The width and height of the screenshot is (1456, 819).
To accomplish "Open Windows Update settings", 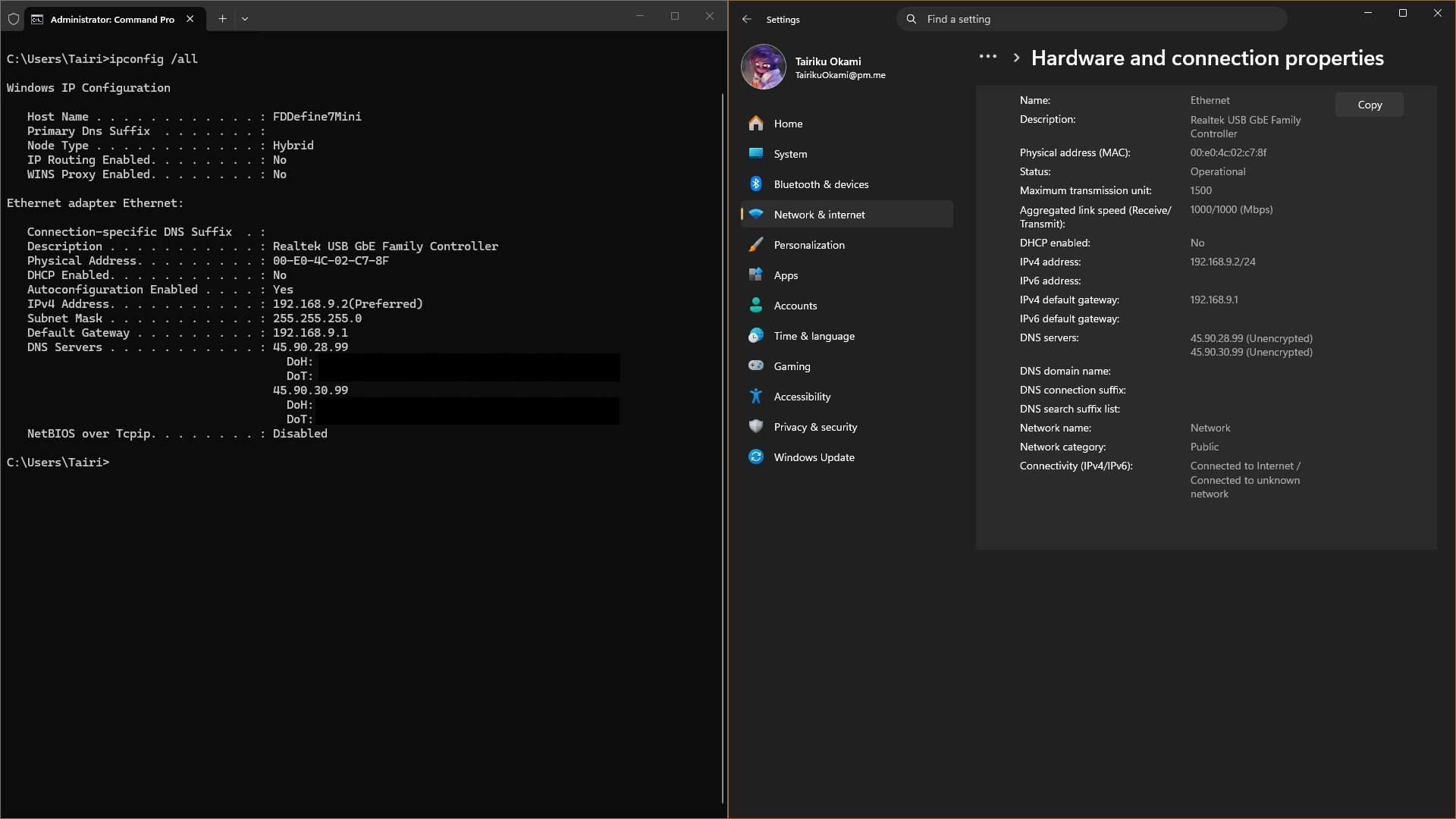I will [x=846, y=457].
